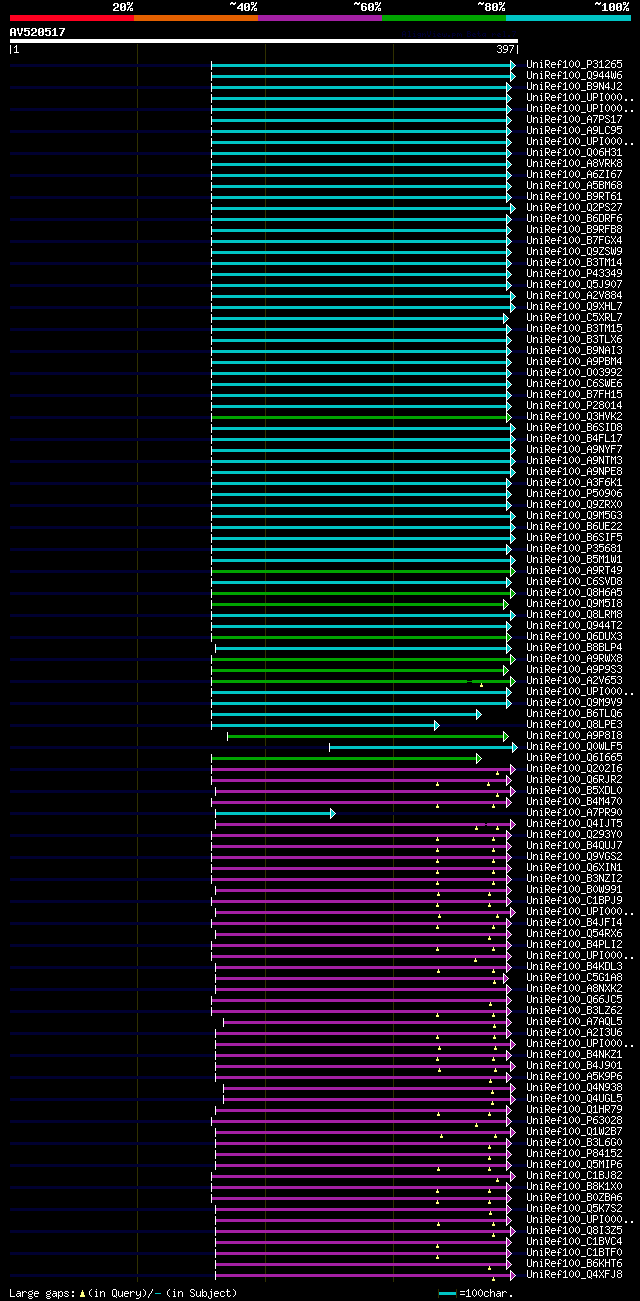The image size is (640, 1301).
Task: Select the UniRef100_Q54RX6 label
Action: [574, 934]
